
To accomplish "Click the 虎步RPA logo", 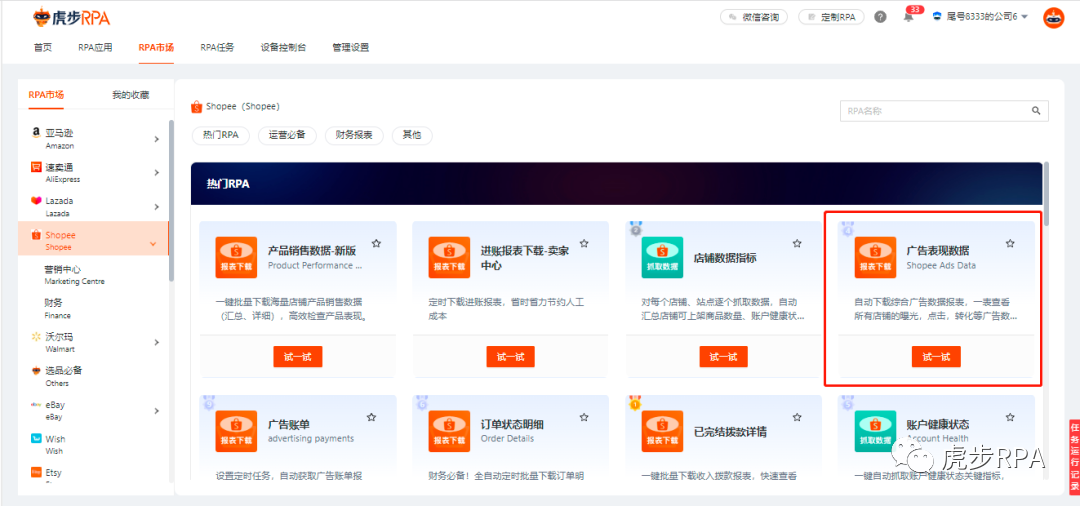I will coord(72,17).
